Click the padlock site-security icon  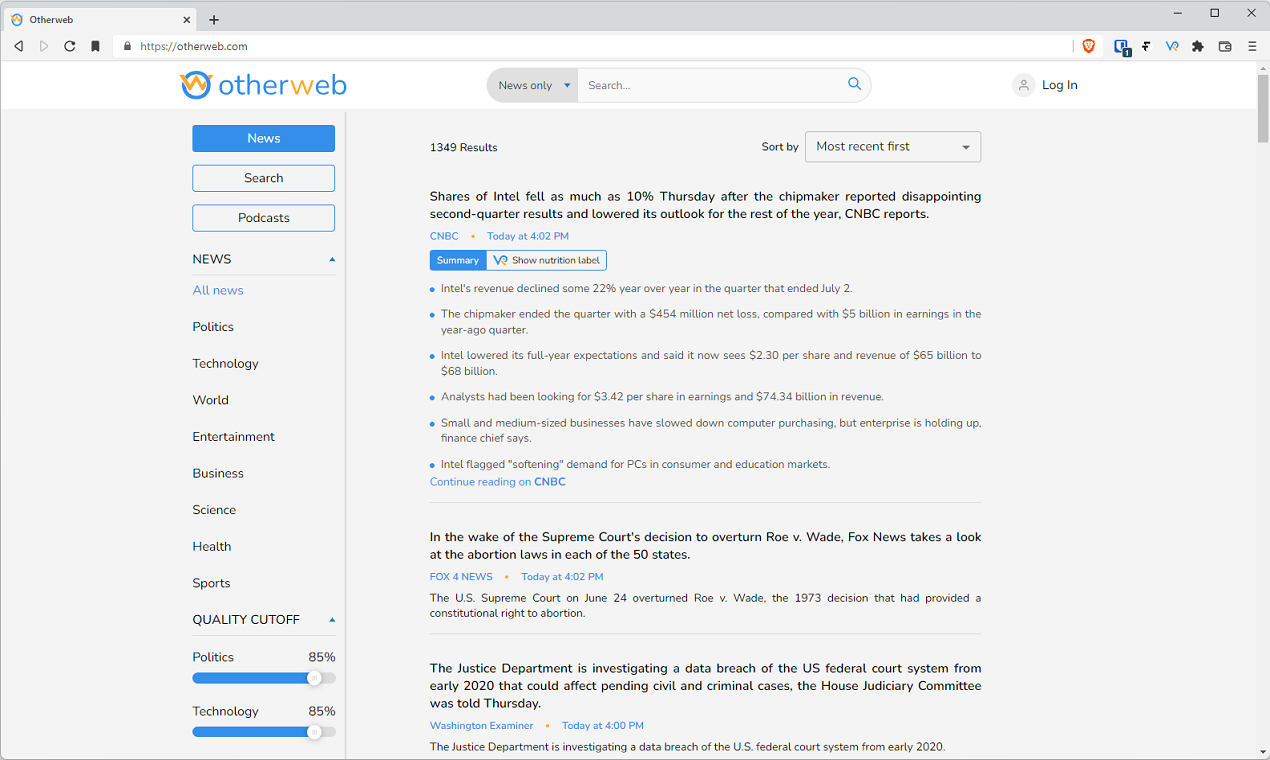click(x=127, y=46)
